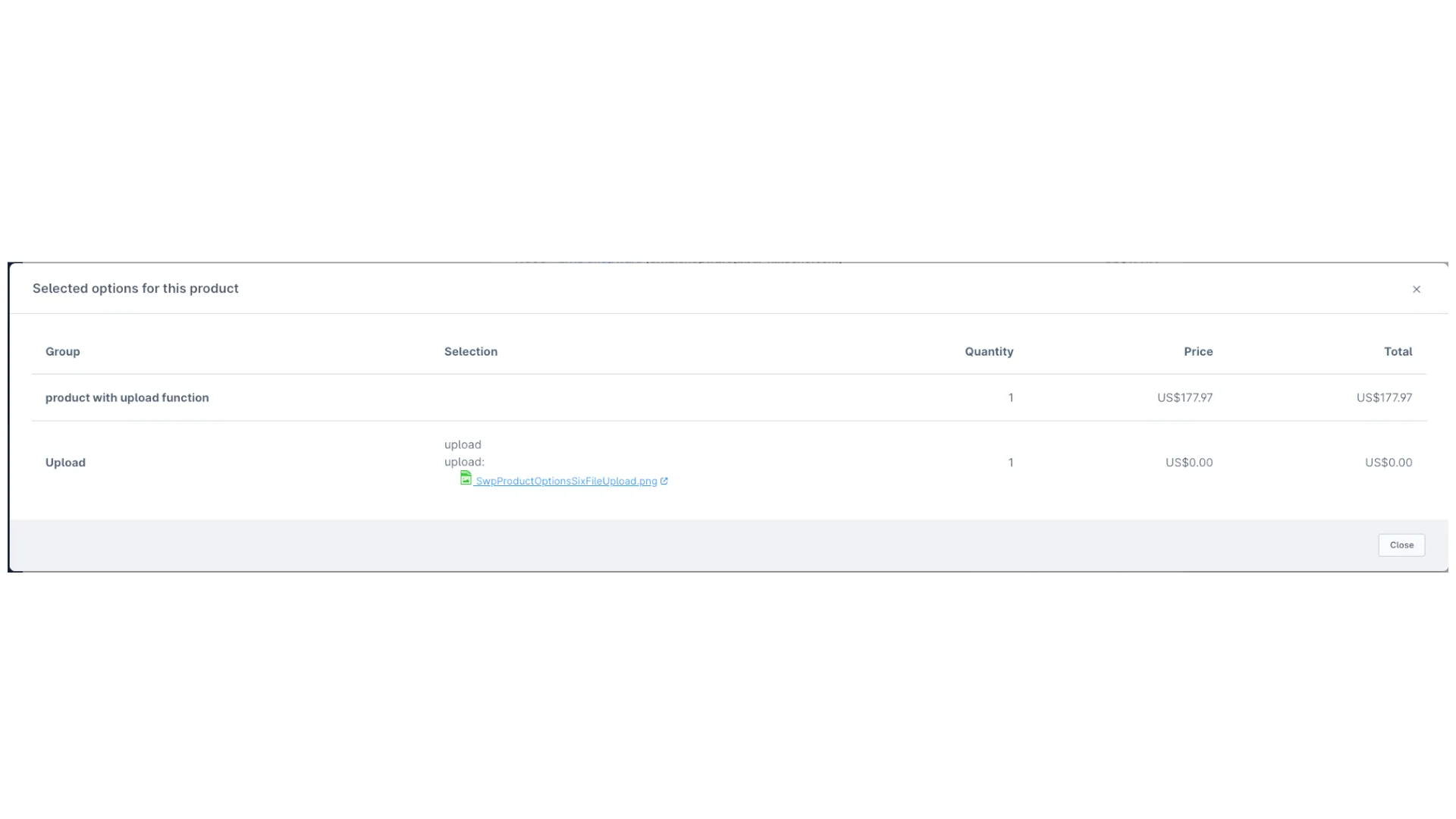
Task: Click the US$177.97 price cell
Action: (1185, 397)
